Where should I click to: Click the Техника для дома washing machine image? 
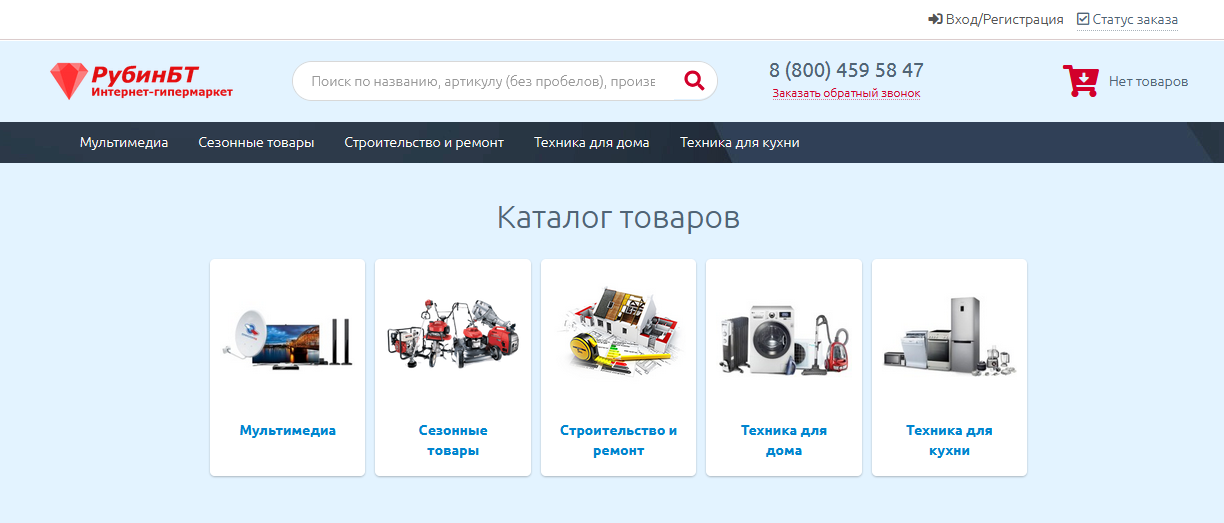coord(784,340)
